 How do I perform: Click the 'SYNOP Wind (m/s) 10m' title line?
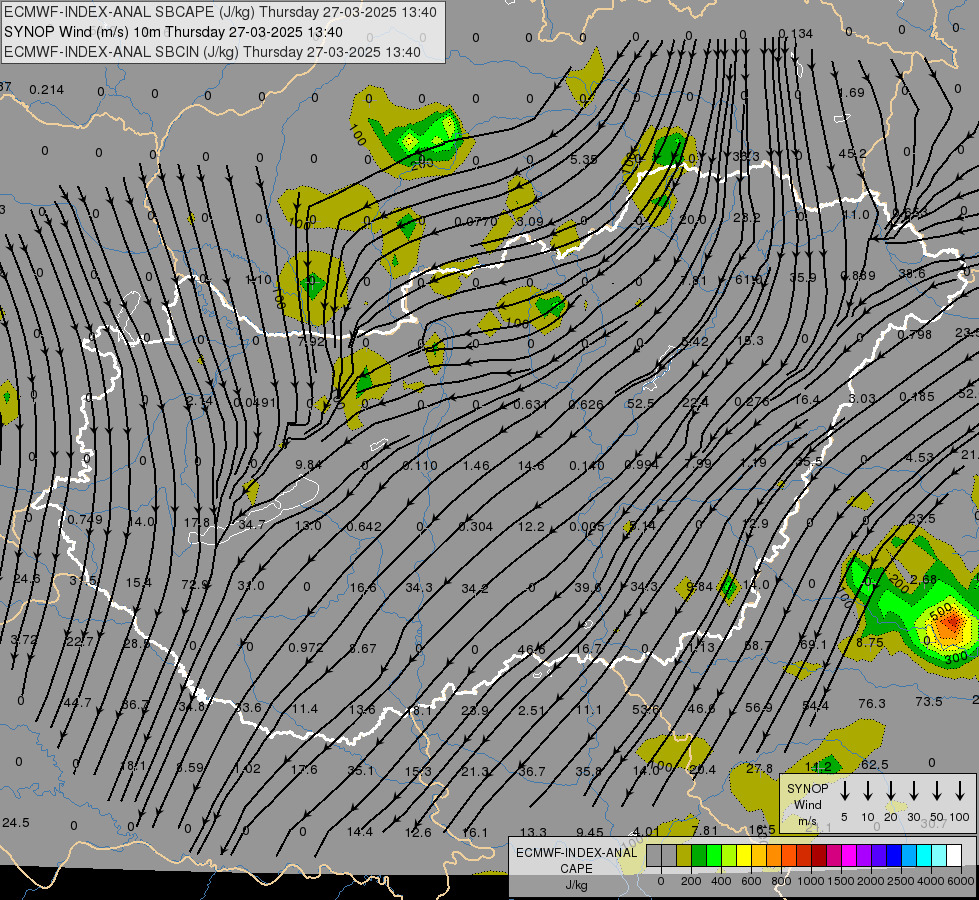click(x=174, y=32)
